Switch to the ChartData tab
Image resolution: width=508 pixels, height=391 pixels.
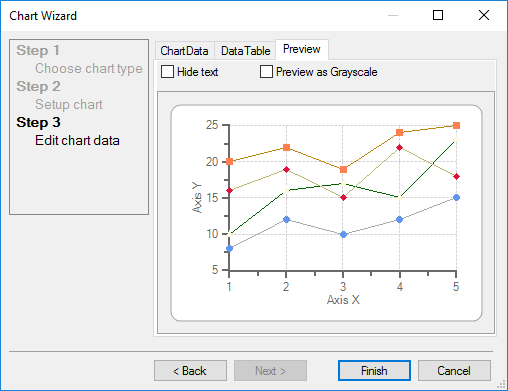click(x=185, y=51)
